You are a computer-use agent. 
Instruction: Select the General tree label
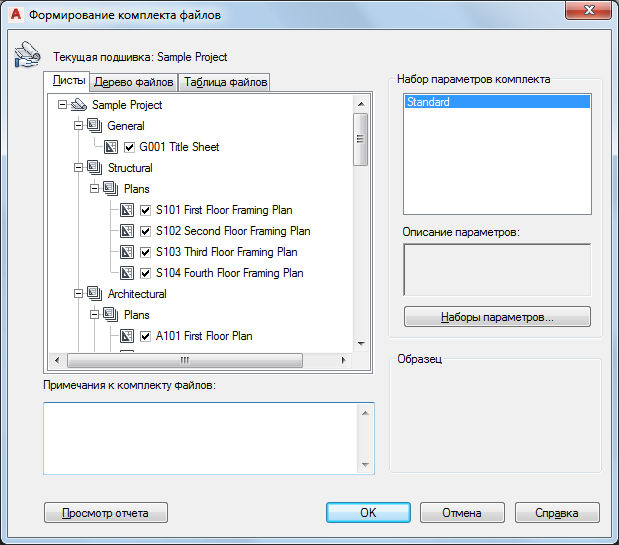click(126, 126)
